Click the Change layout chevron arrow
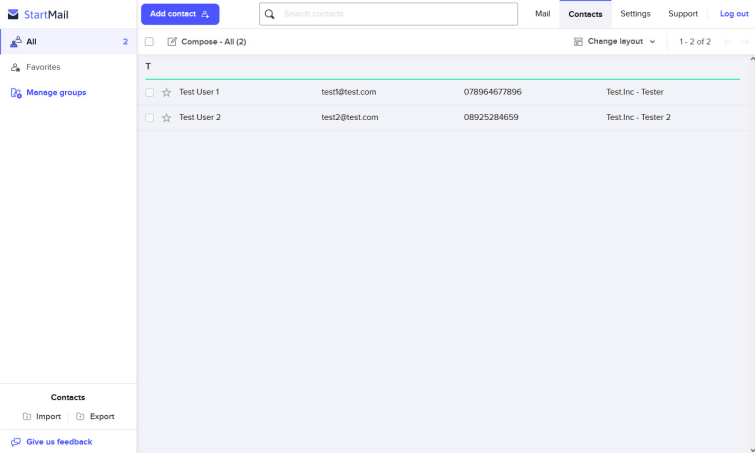Image resolution: width=755 pixels, height=453 pixels. click(x=652, y=42)
